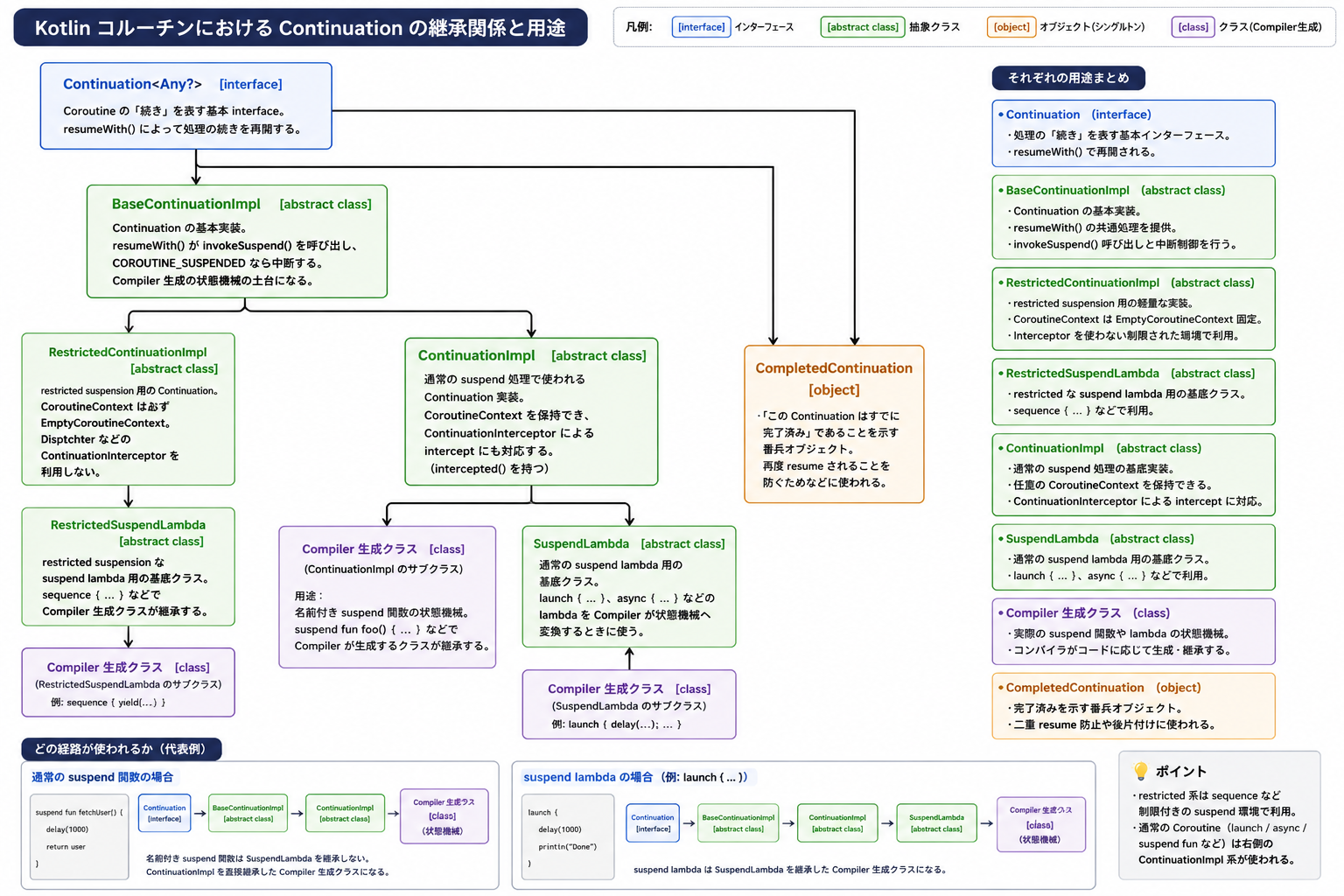Click the CompletedContinuation [object] box heading
The width and height of the screenshot is (1344, 896).
pos(834,379)
